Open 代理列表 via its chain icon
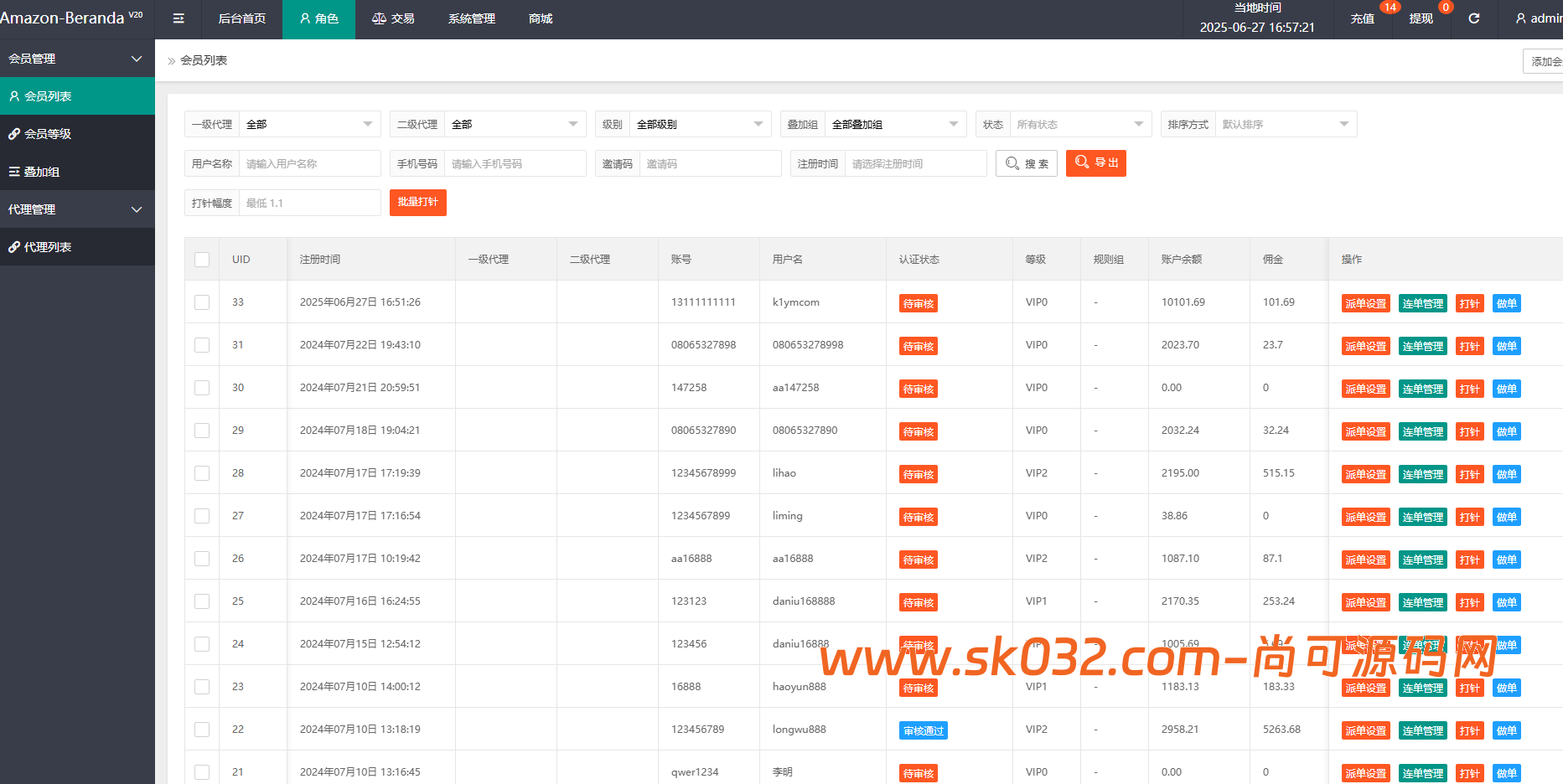The width and height of the screenshot is (1563, 784). 15,246
